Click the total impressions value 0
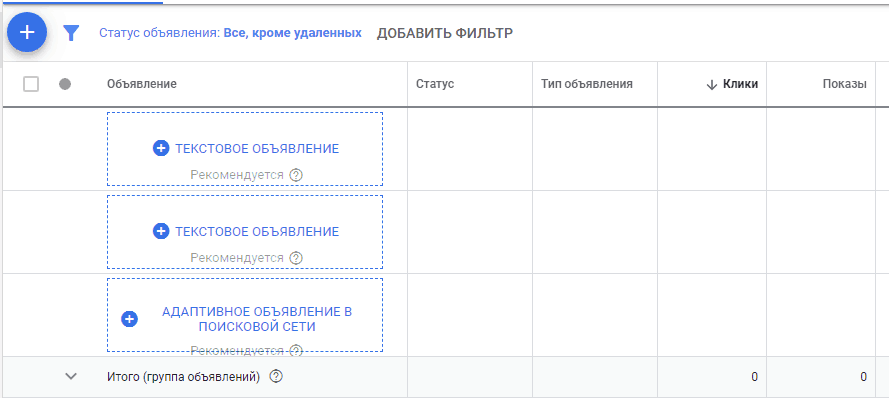This screenshot has width=889, height=398. click(863, 377)
